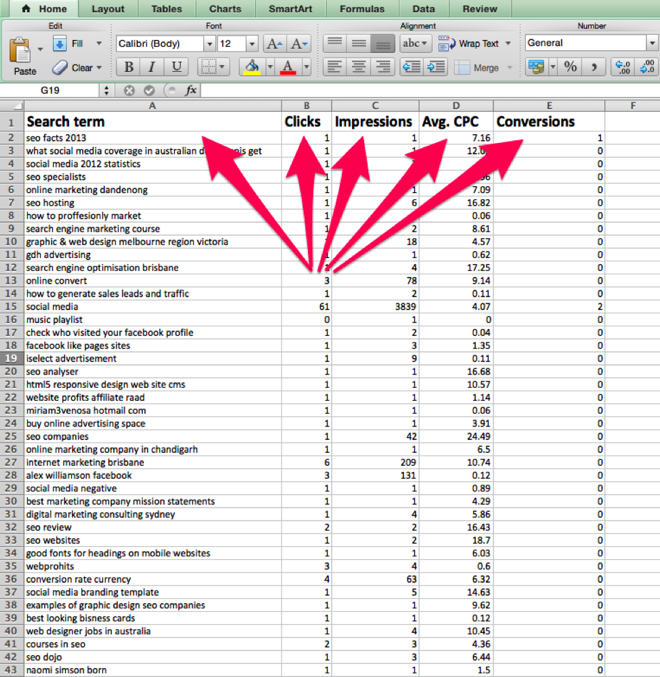The image size is (660, 677).
Task: Apply red font color
Action: (x=288, y=67)
